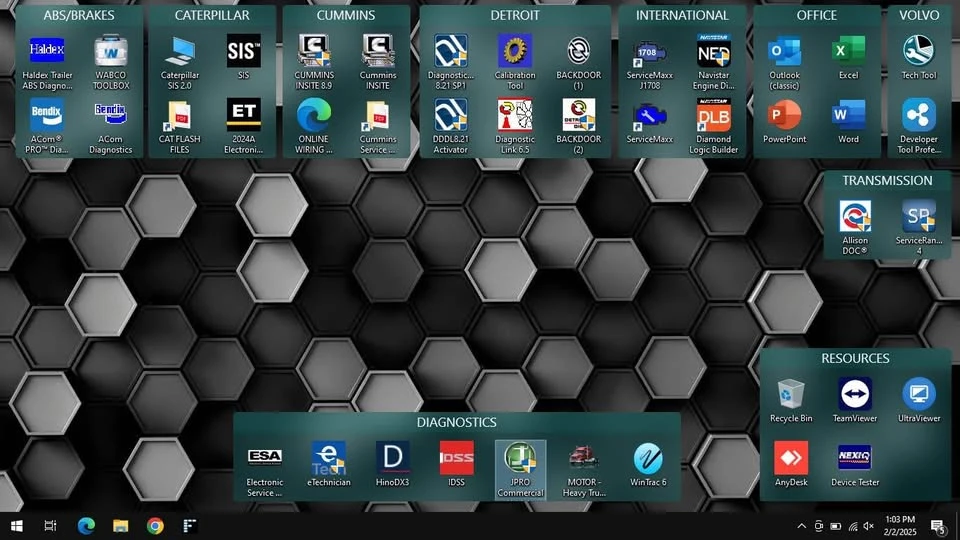Viewport: 960px width, 540px height.
Task: Select BACKDOOR (1) shortcut
Action: tap(579, 62)
